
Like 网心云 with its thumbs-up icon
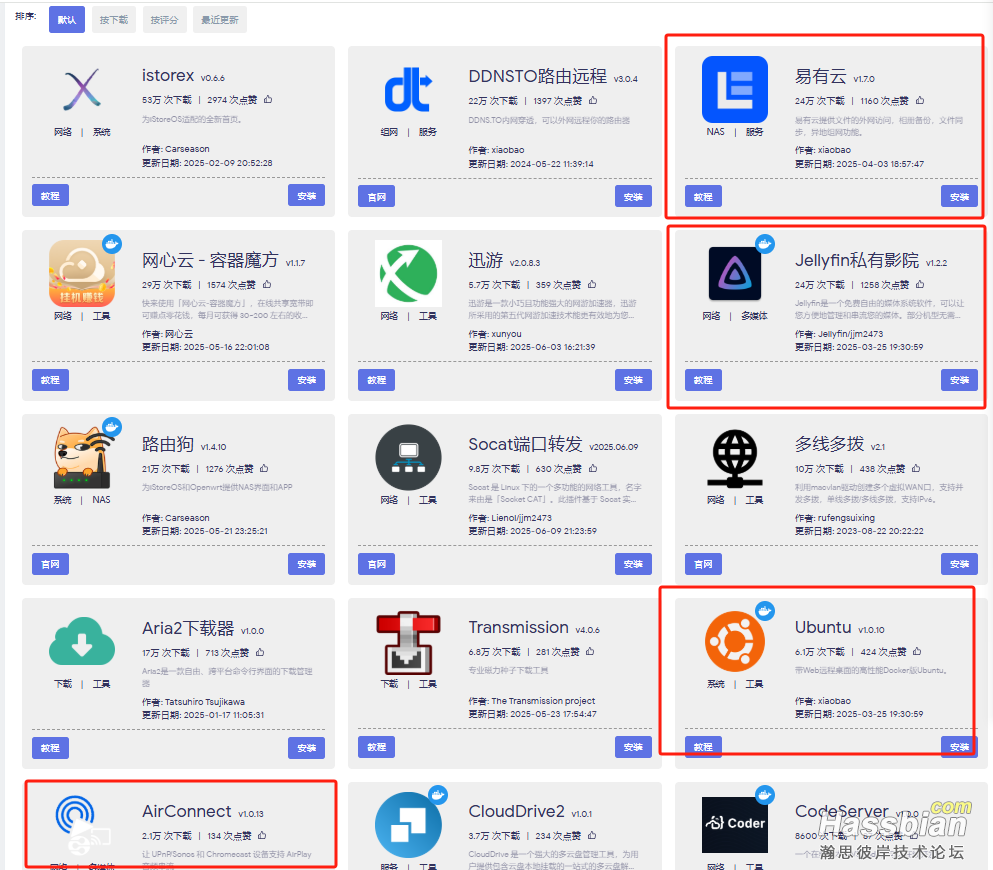(x=267, y=284)
